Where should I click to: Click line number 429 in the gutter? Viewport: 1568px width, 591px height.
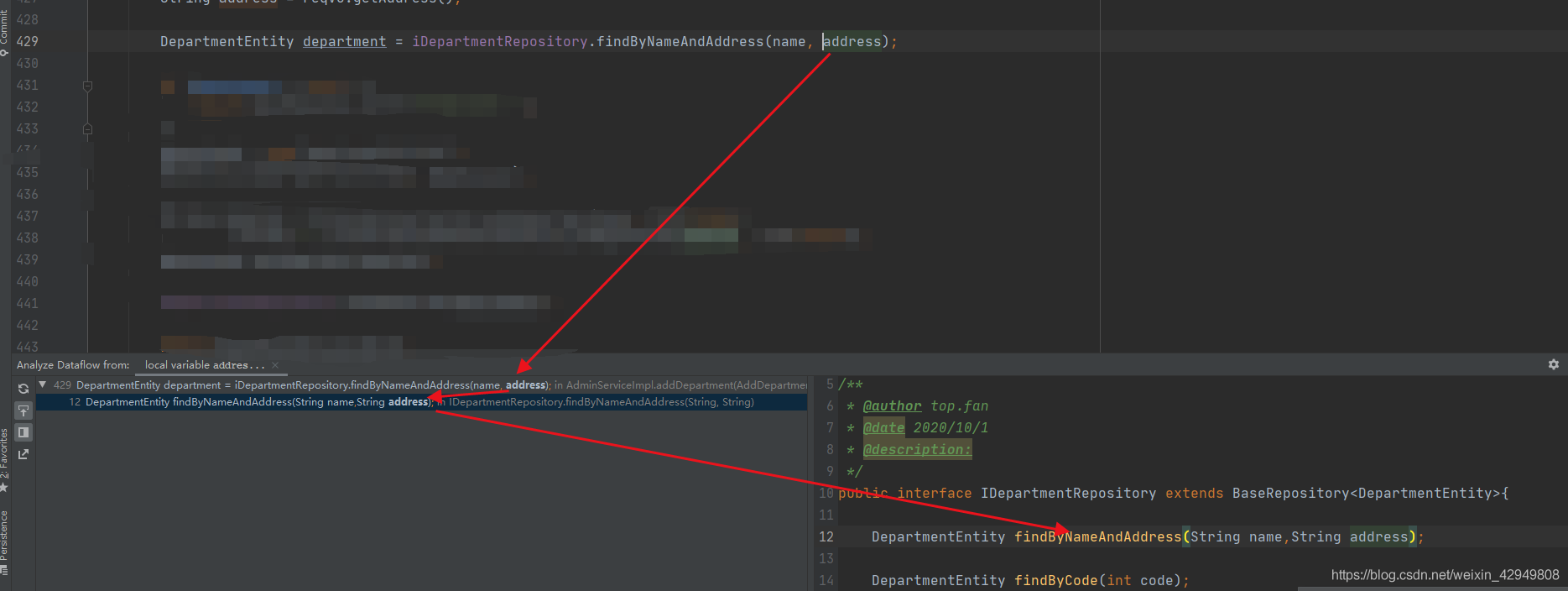pyautogui.click(x=27, y=41)
